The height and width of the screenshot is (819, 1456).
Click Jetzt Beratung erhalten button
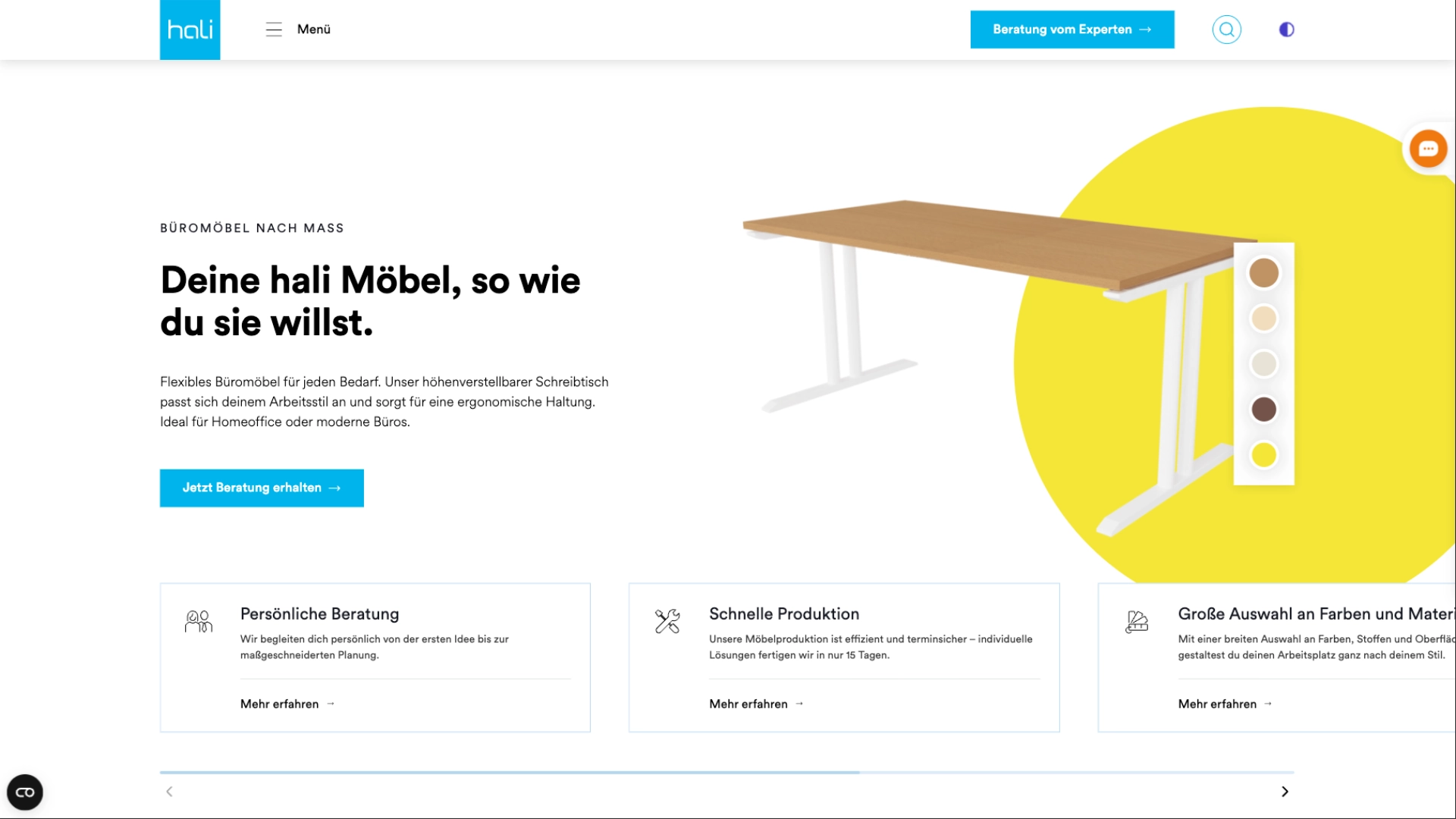click(x=262, y=488)
